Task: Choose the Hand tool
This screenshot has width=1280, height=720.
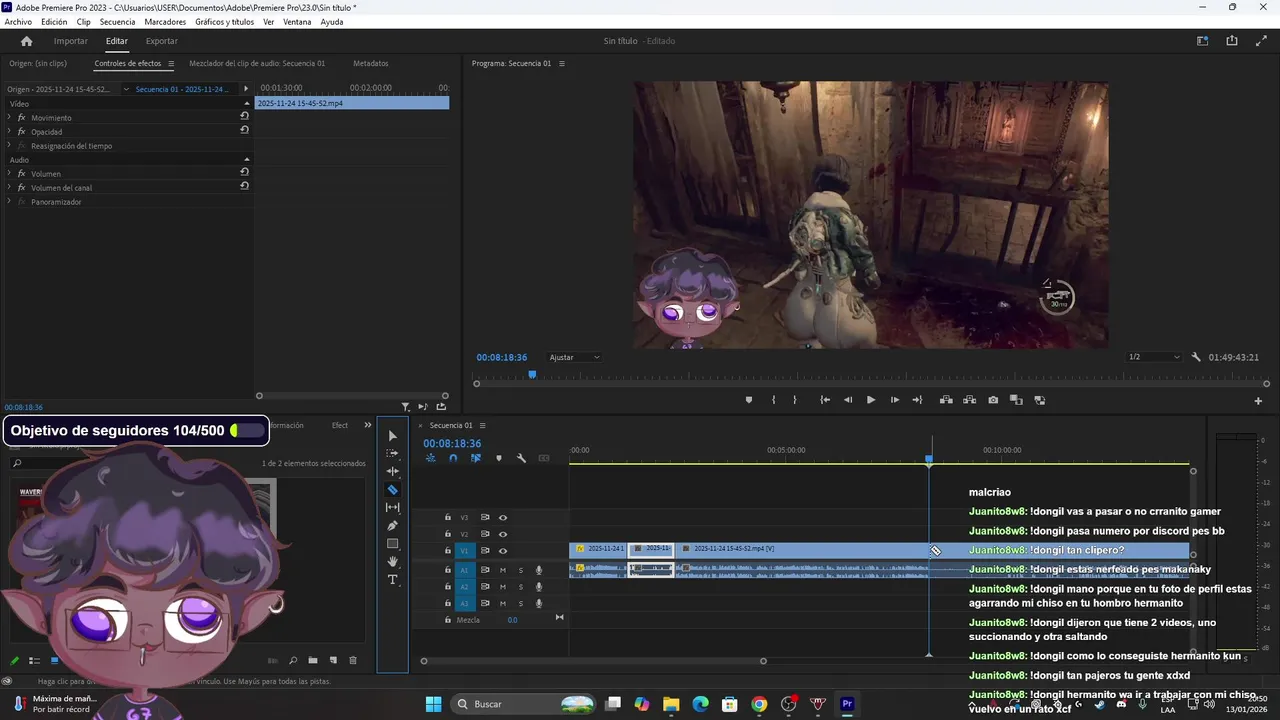Action: click(x=392, y=562)
